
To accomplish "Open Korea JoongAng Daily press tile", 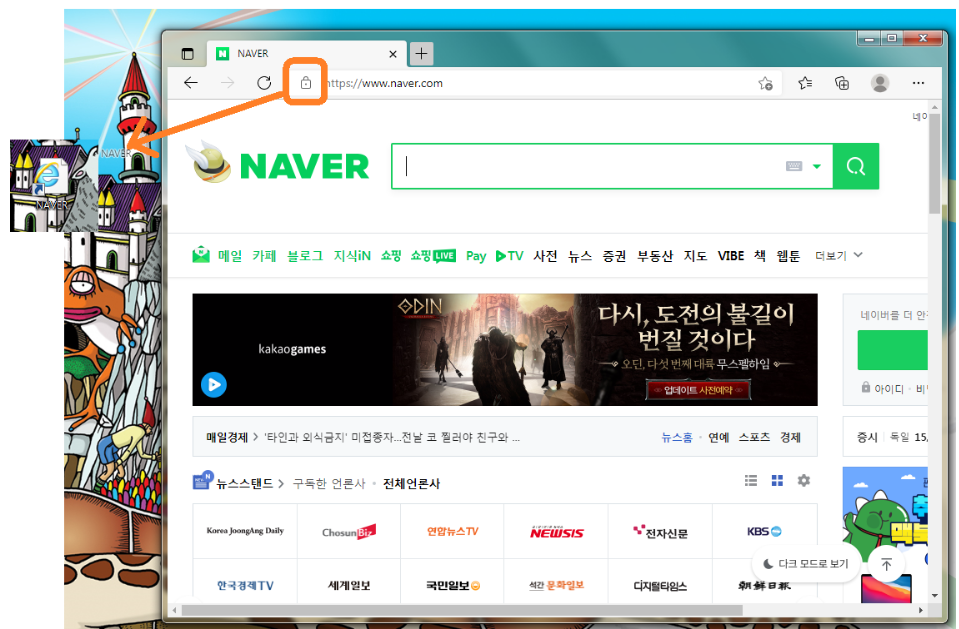I will [x=245, y=531].
